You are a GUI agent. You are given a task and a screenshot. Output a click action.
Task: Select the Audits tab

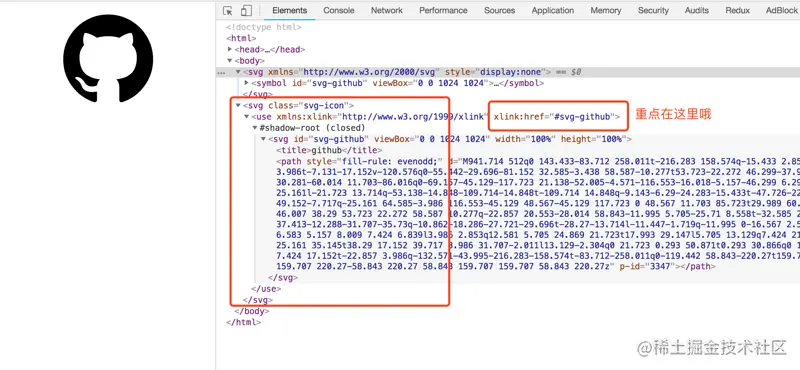coord(696,10)
